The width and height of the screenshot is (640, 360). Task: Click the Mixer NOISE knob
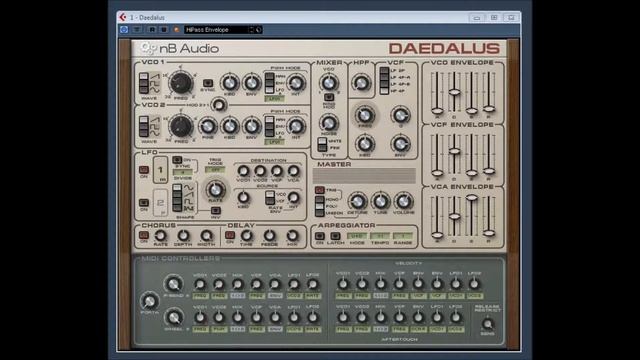tap(329, 122)
